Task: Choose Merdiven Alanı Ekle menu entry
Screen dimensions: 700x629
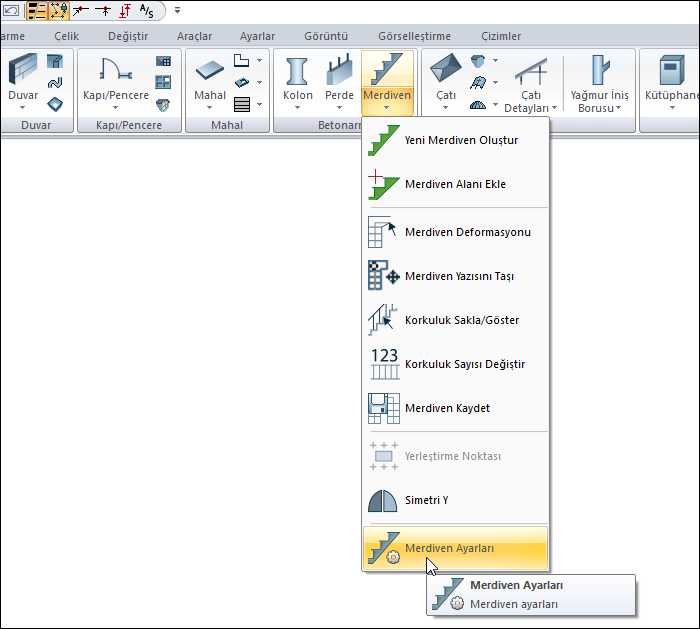Action: (455, 184)
